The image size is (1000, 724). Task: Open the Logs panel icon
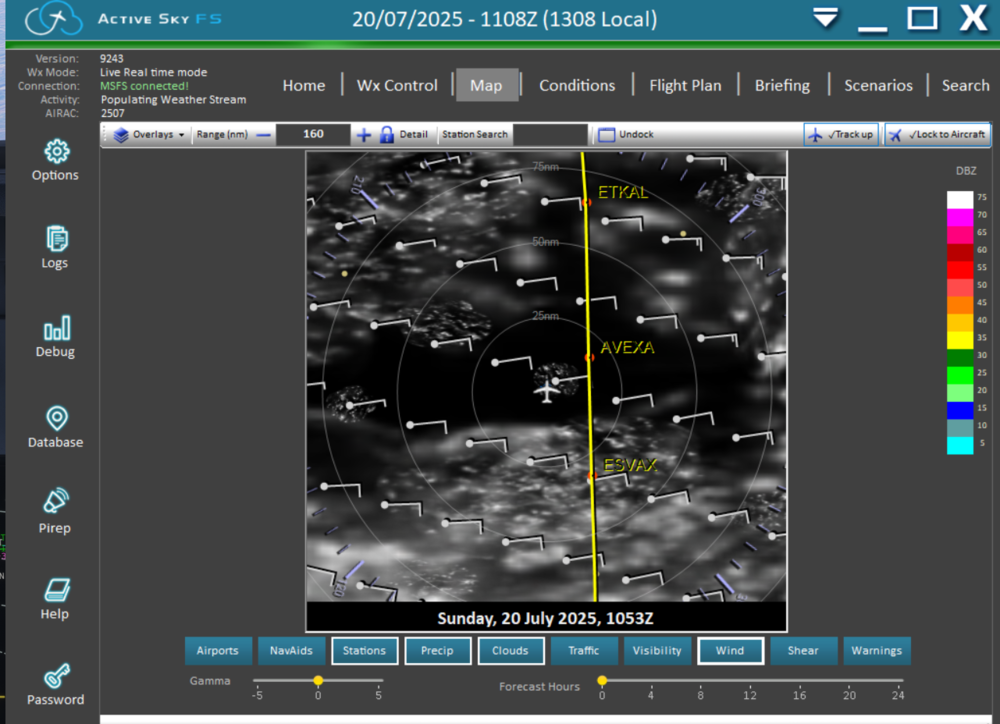(56, 239)
